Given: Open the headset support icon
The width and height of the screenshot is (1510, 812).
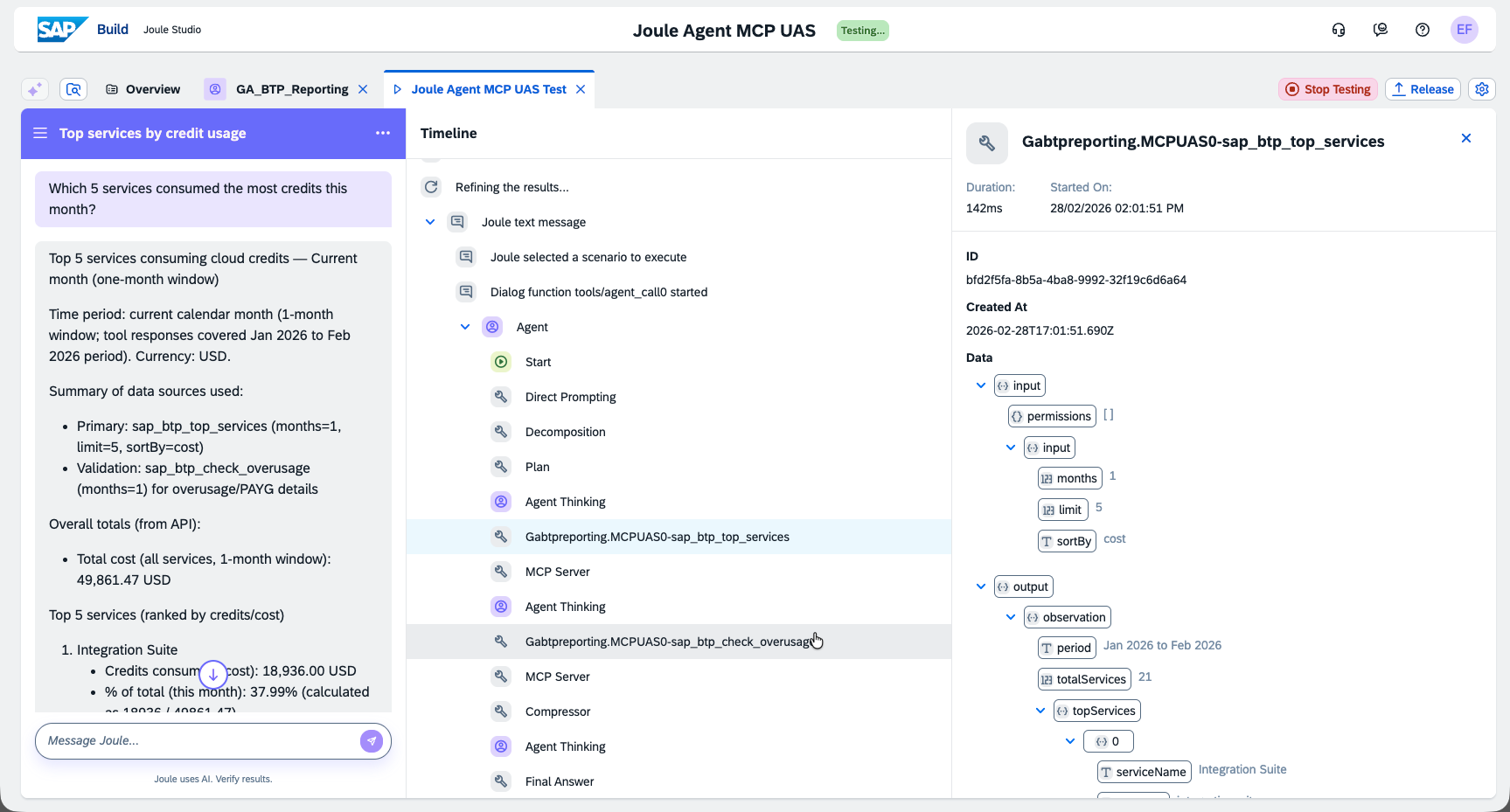Looking at the screenshot, I should (1339, 30).
